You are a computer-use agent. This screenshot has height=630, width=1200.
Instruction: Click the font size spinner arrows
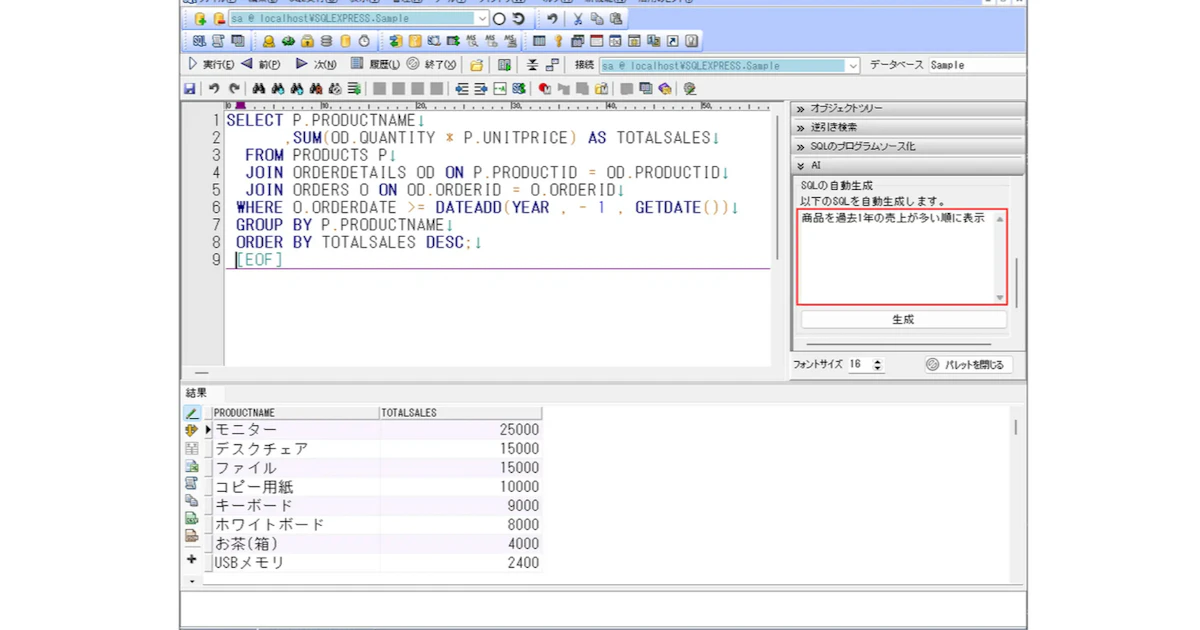878,365
